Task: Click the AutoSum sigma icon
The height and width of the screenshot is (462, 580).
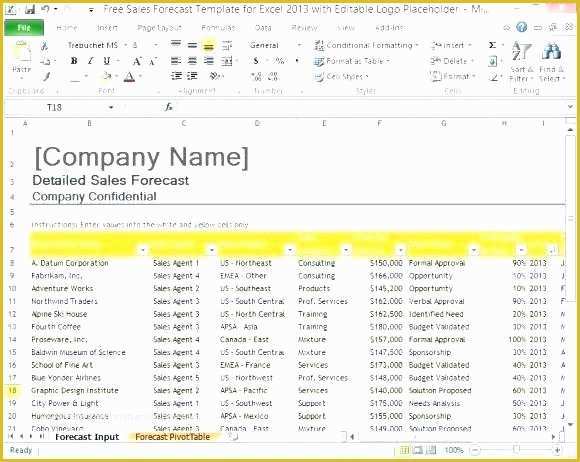Action: pyautogui.click(x=492, y=45)
